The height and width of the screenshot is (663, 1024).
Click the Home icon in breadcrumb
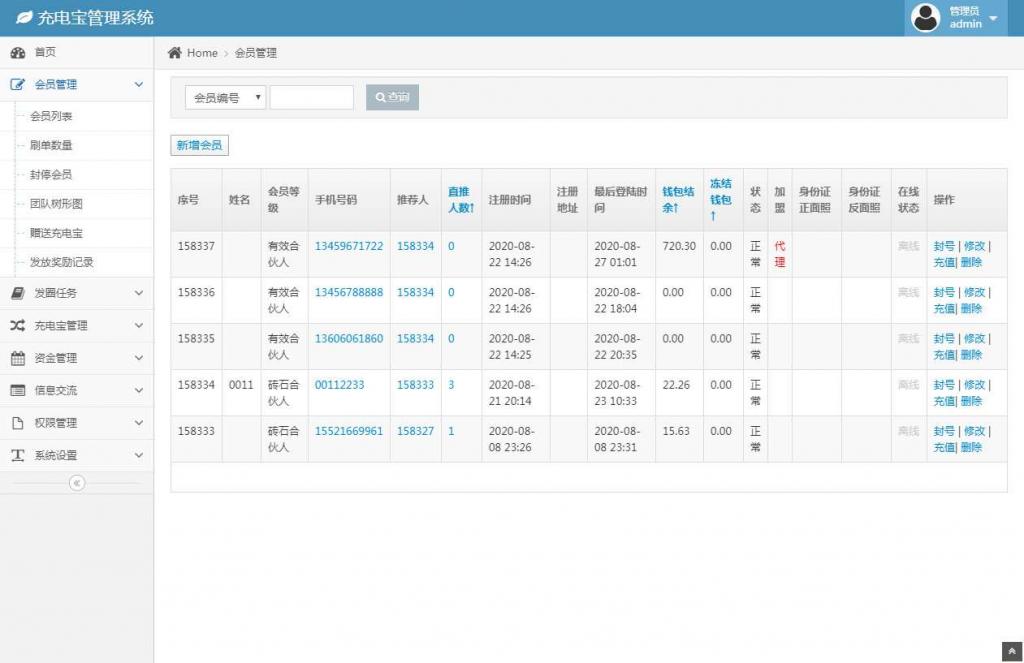tap(175, 53)
